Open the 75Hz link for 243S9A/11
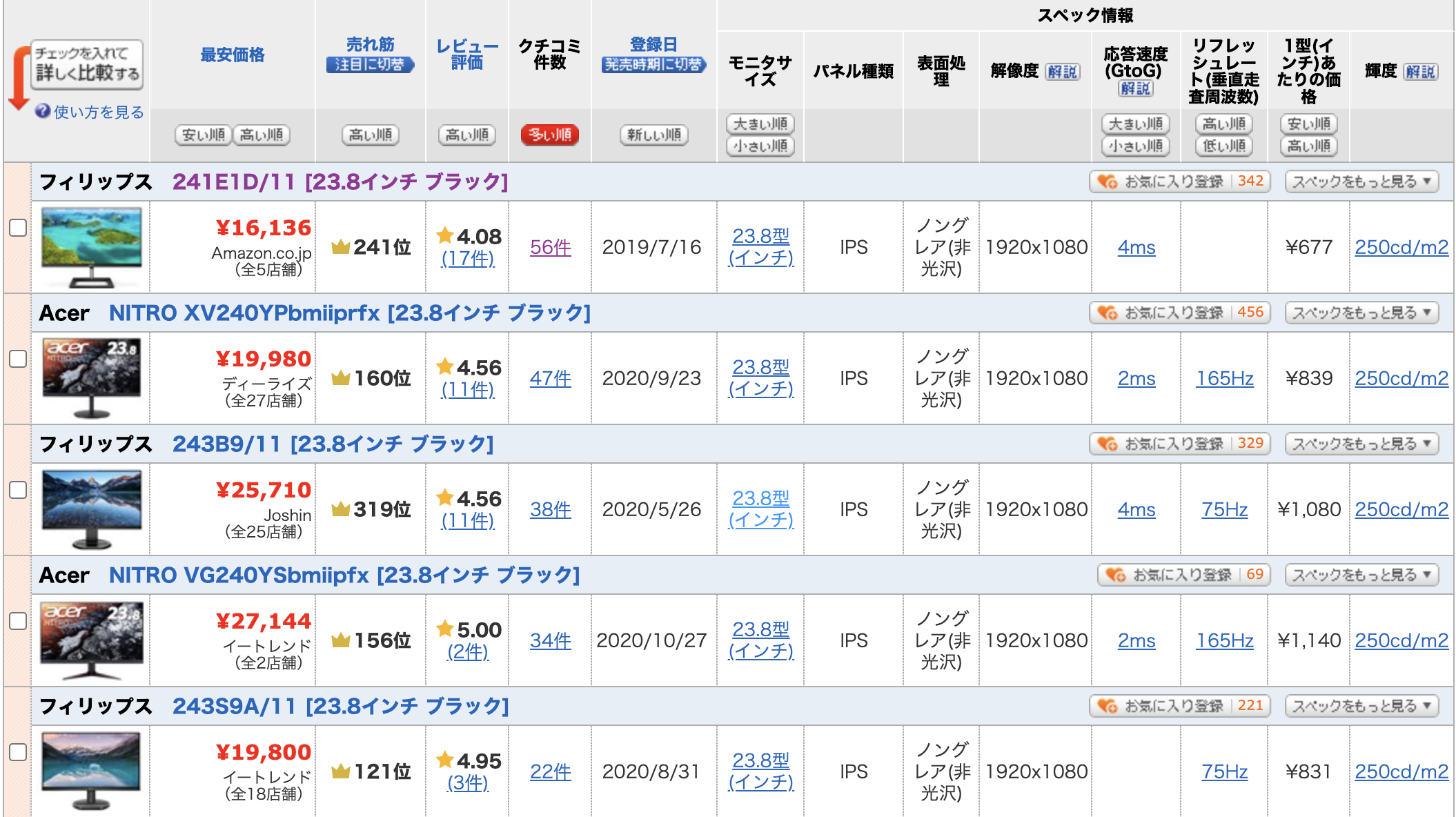The width and height of the screenshot is (1456, 817). coord(1225,771)
